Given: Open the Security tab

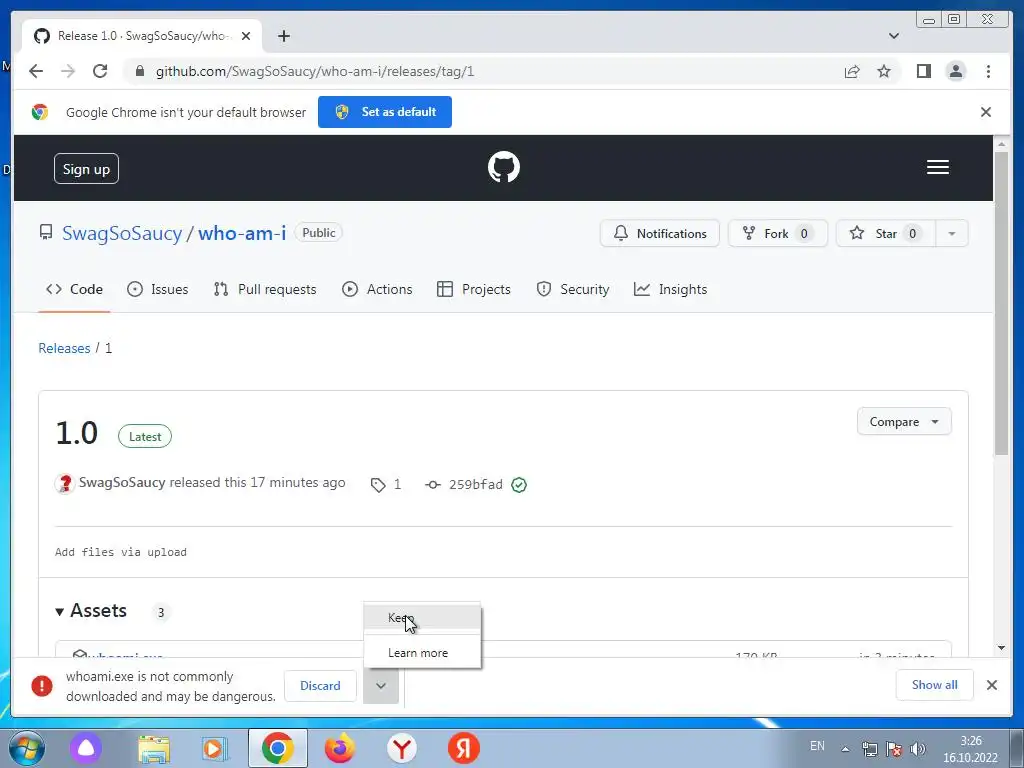Looking at the screenshot, I should point(573,289).
